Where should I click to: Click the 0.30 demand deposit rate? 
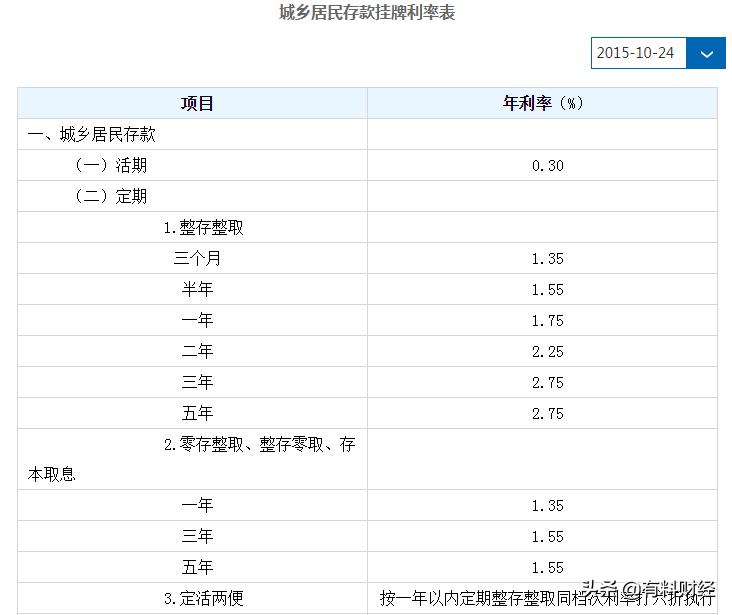pyautogui.click(x=547, y=166)
